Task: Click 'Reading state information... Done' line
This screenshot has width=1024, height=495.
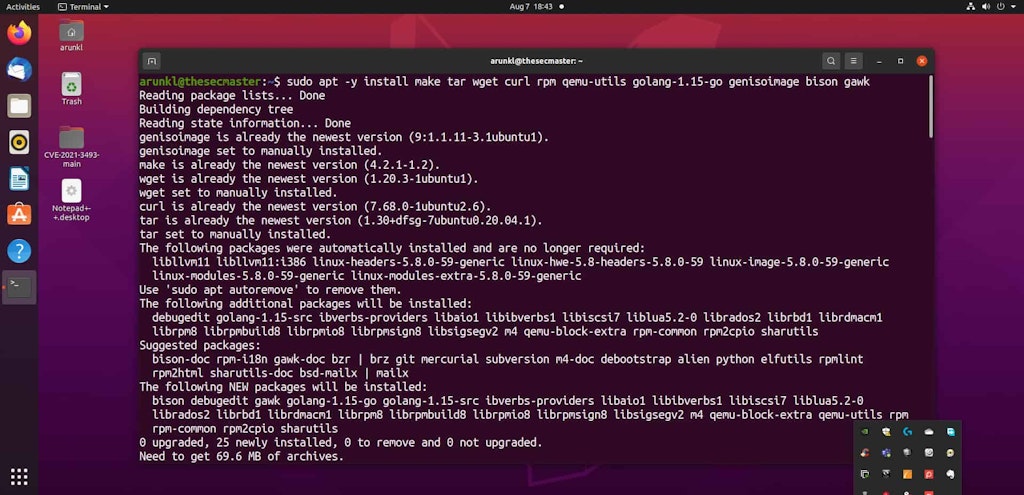Action: 245,123
